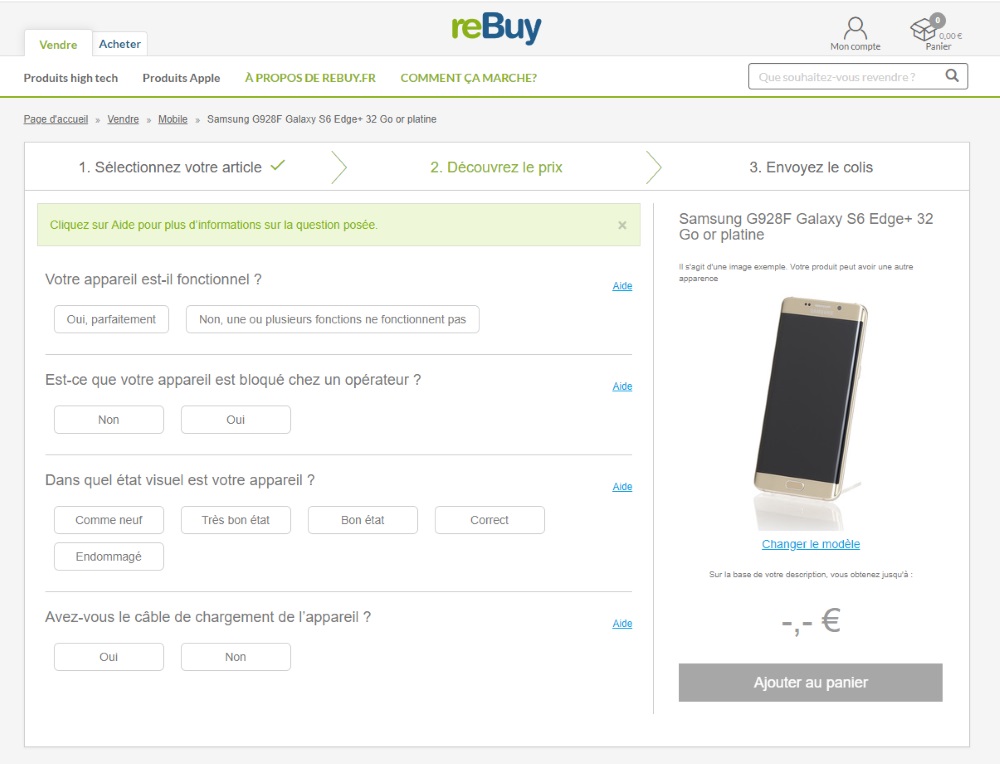The image size is (1000, 764).
Task: Open the Vendre tab
Action: pyautogui.click(x=58, y=44)
